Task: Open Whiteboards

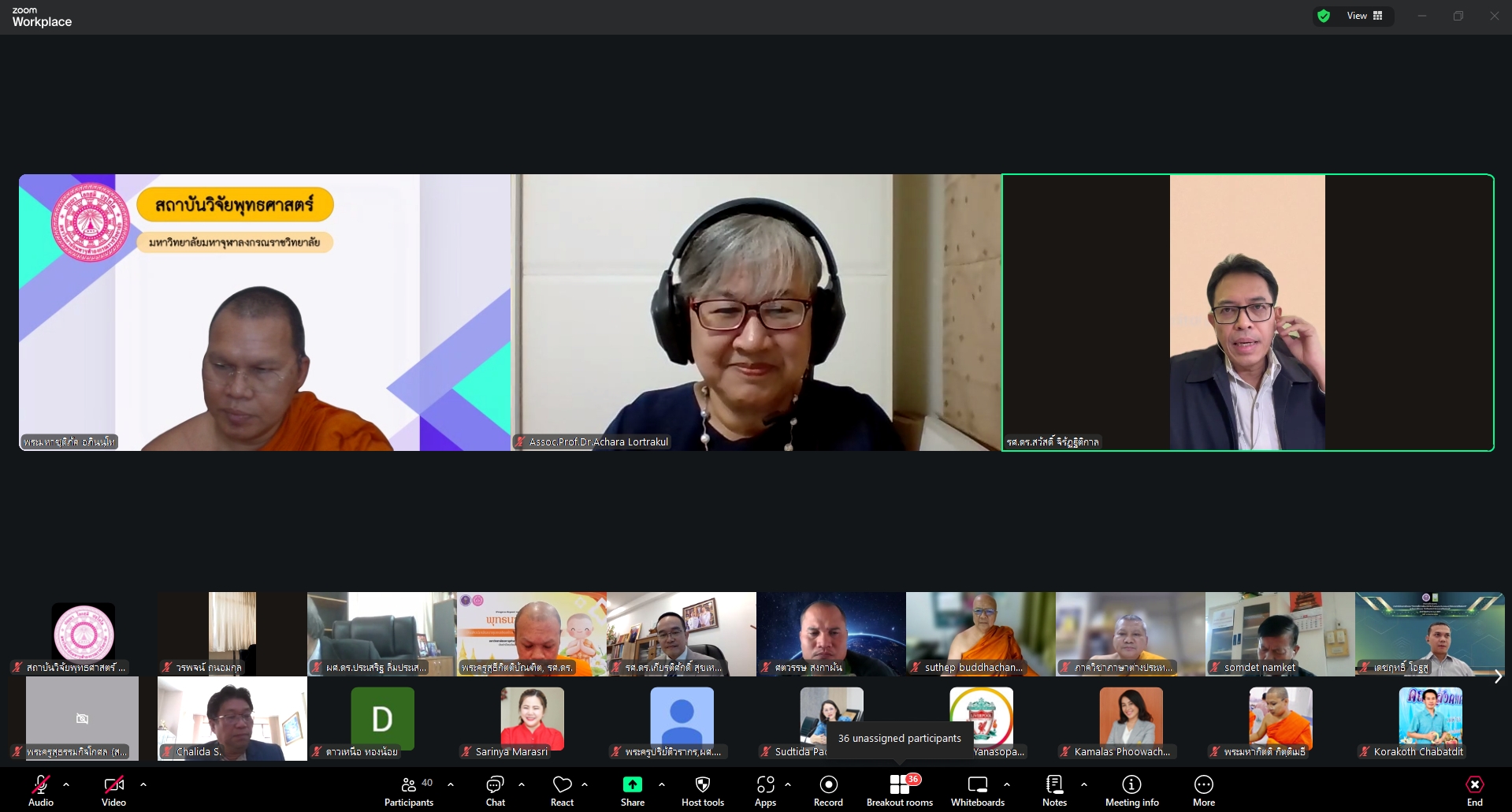Action: coord(977,791)
